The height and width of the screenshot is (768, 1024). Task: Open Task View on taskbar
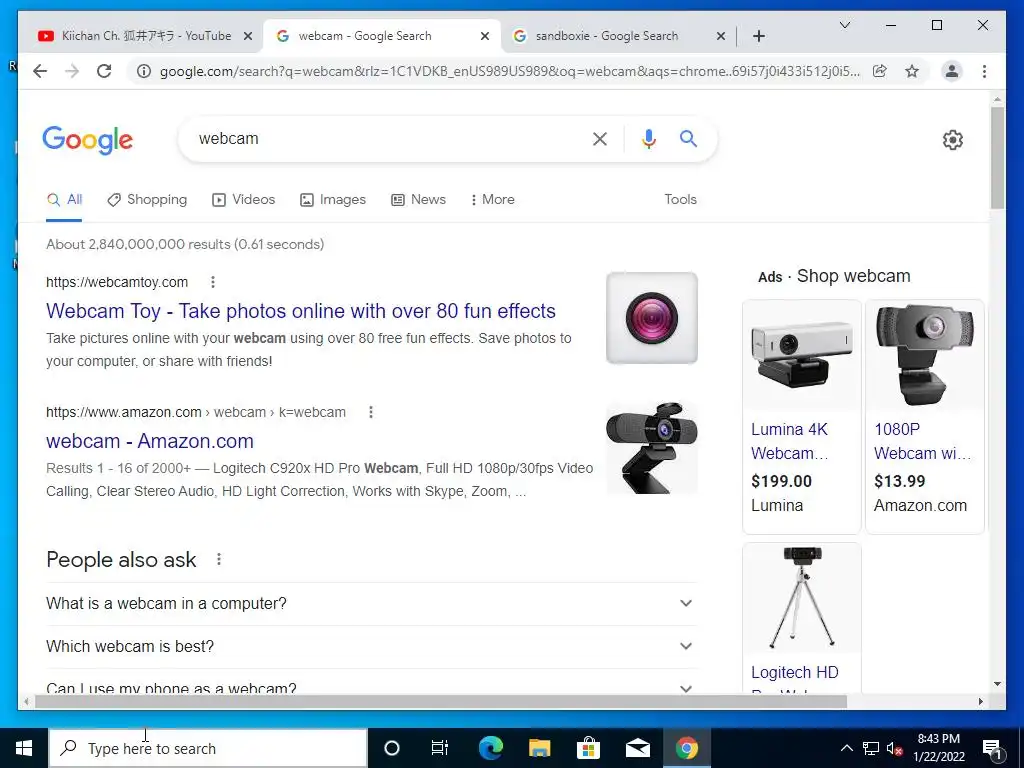coord(440,748)
